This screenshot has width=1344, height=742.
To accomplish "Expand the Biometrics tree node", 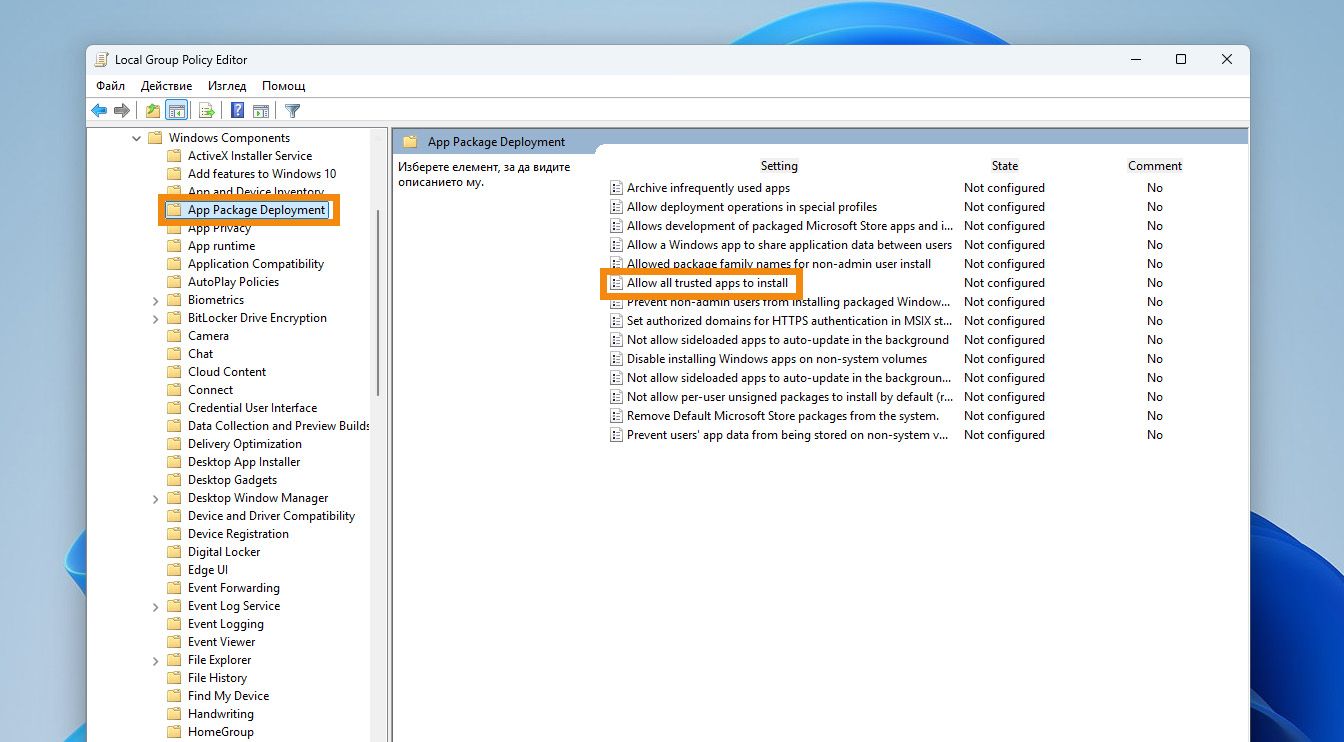I will coord(155,300).
